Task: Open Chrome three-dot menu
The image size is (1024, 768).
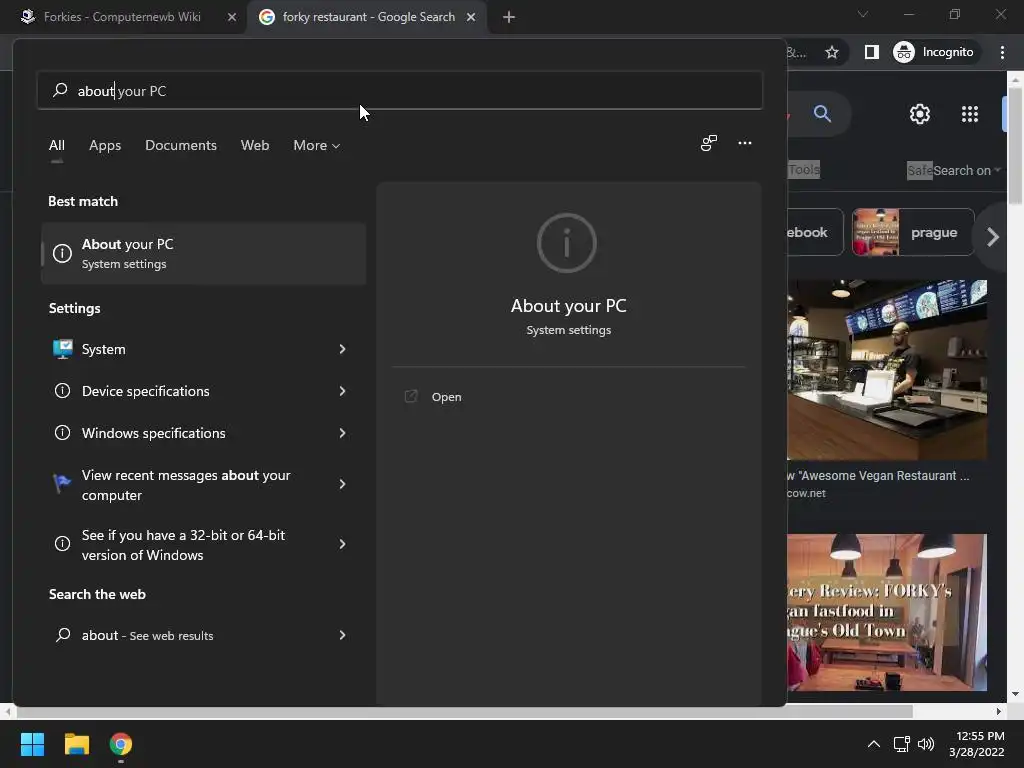Action: tap(1002, 52)
